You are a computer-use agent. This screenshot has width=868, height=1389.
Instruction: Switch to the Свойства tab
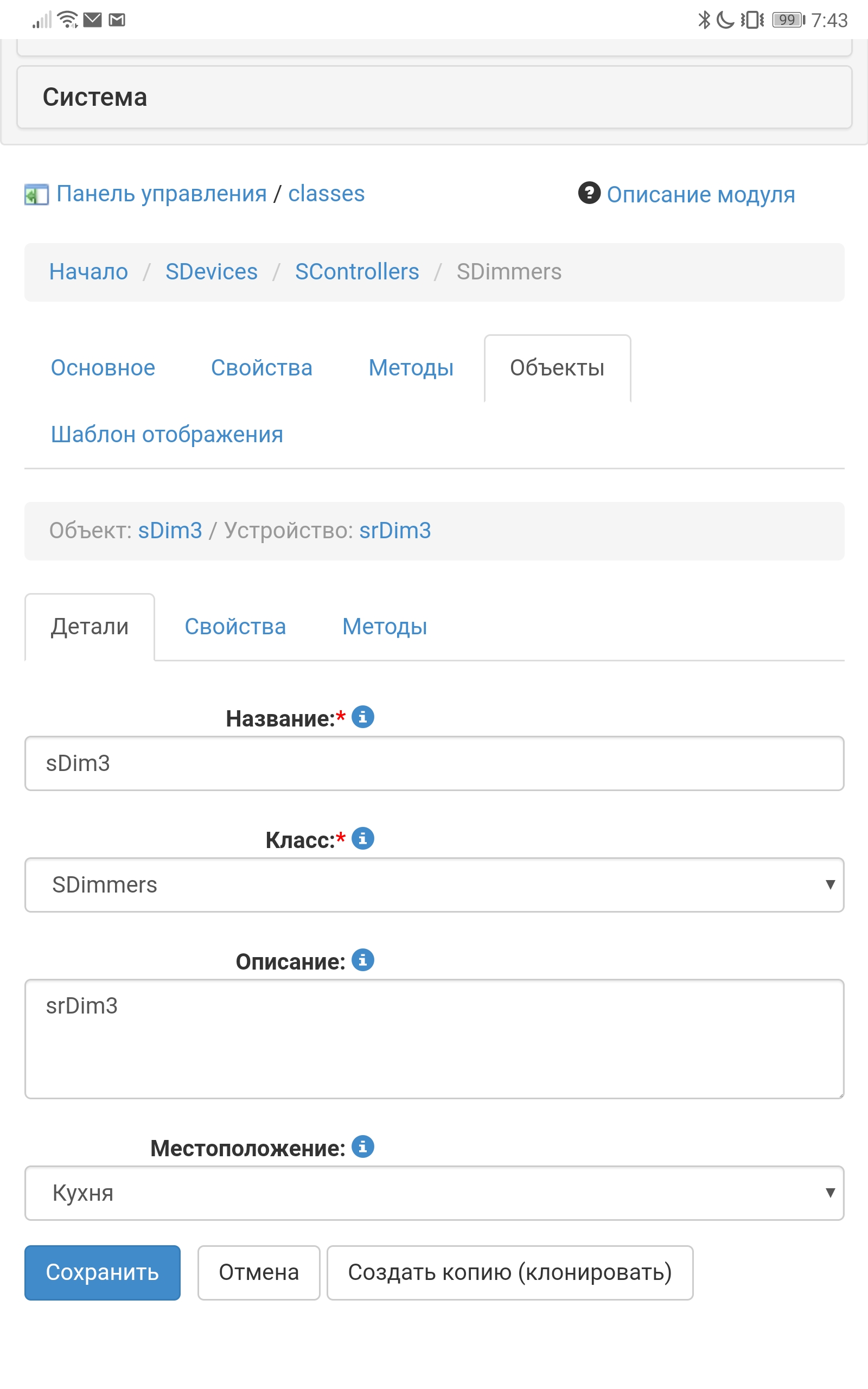(x=263, y=368)
